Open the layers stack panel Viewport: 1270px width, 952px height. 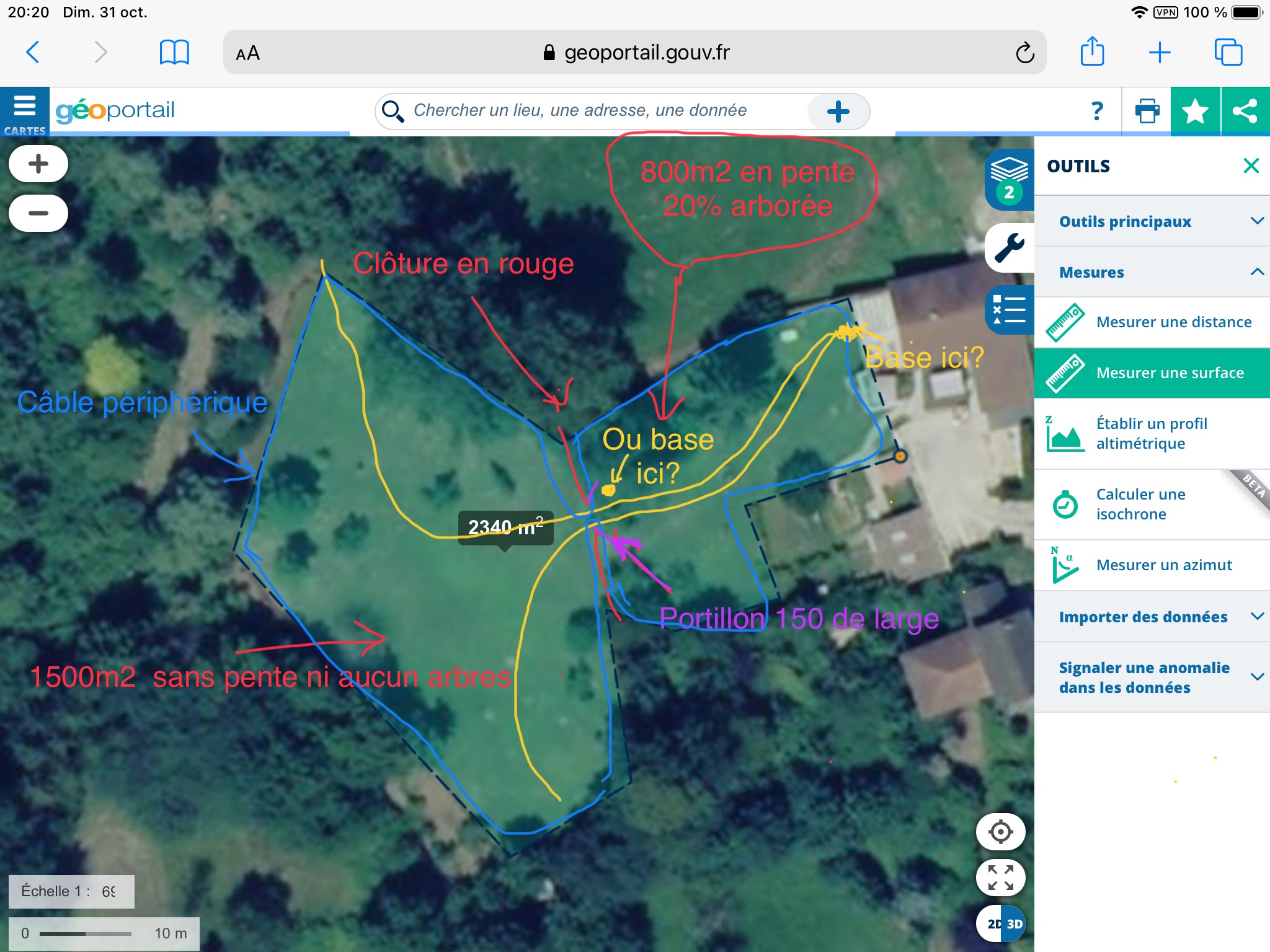(x=1009, y=180)
